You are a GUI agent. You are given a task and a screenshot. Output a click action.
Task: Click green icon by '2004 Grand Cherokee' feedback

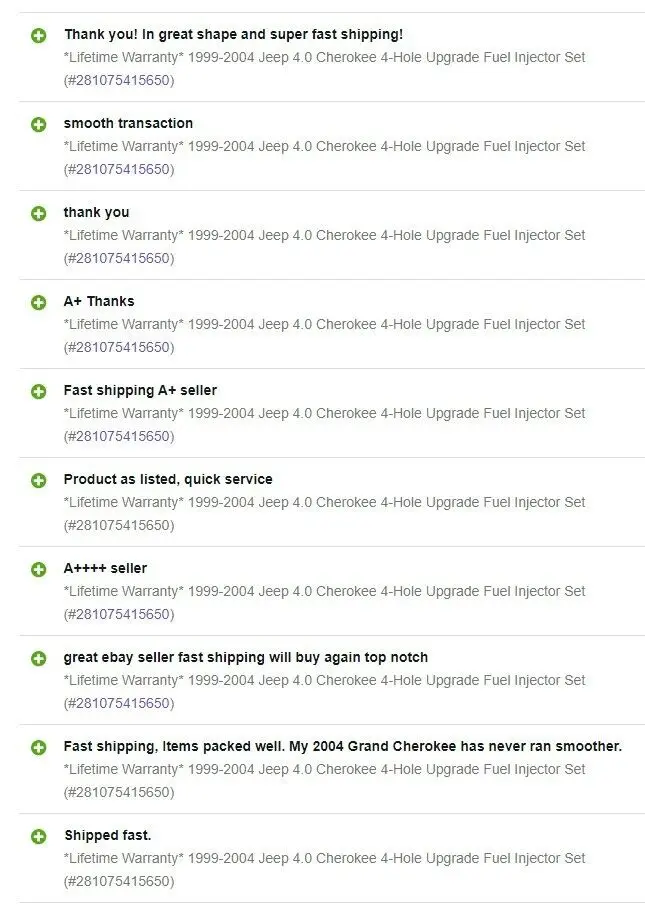38,747
